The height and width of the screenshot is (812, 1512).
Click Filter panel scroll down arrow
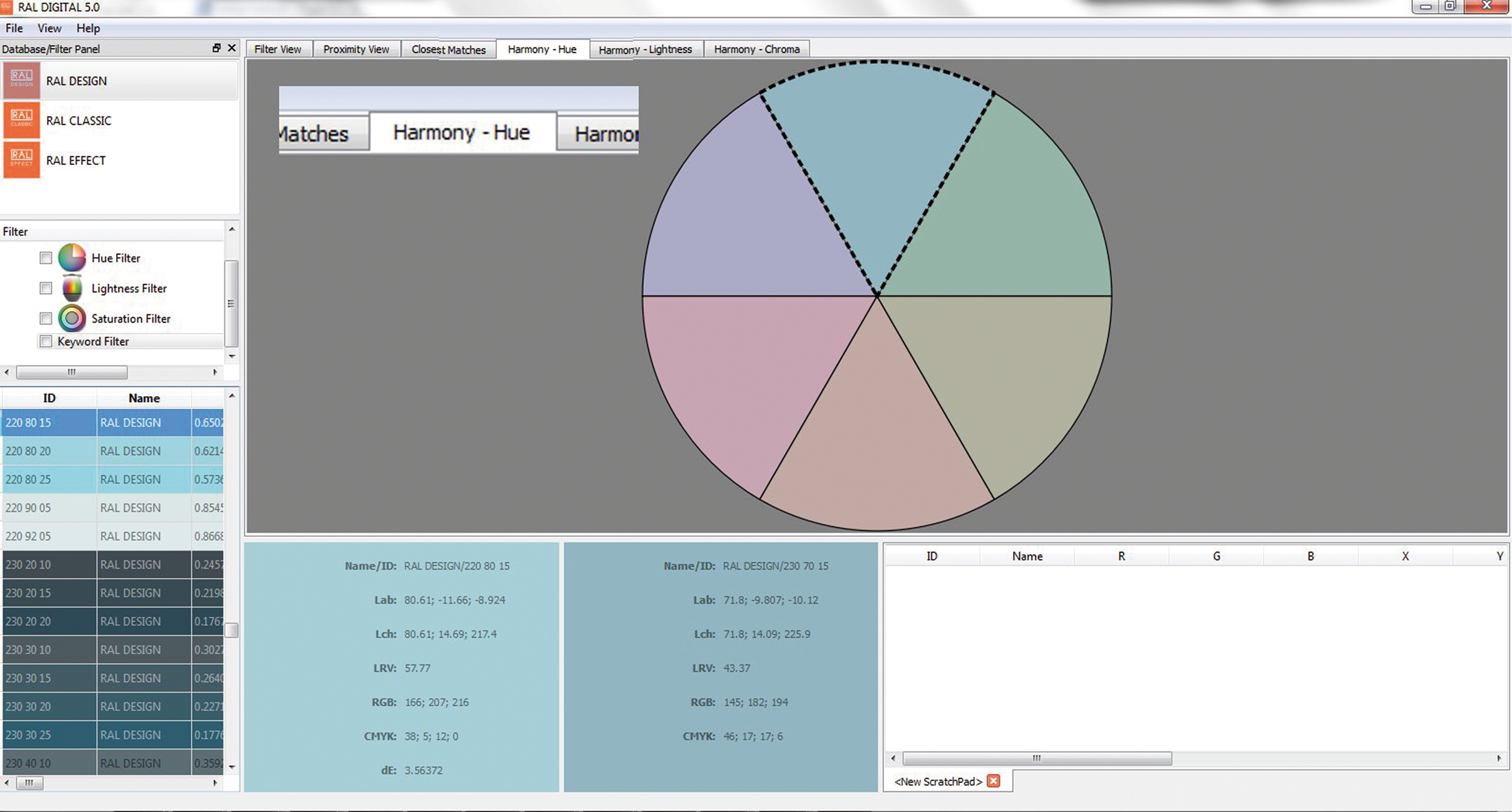click(x=232, y=356)
